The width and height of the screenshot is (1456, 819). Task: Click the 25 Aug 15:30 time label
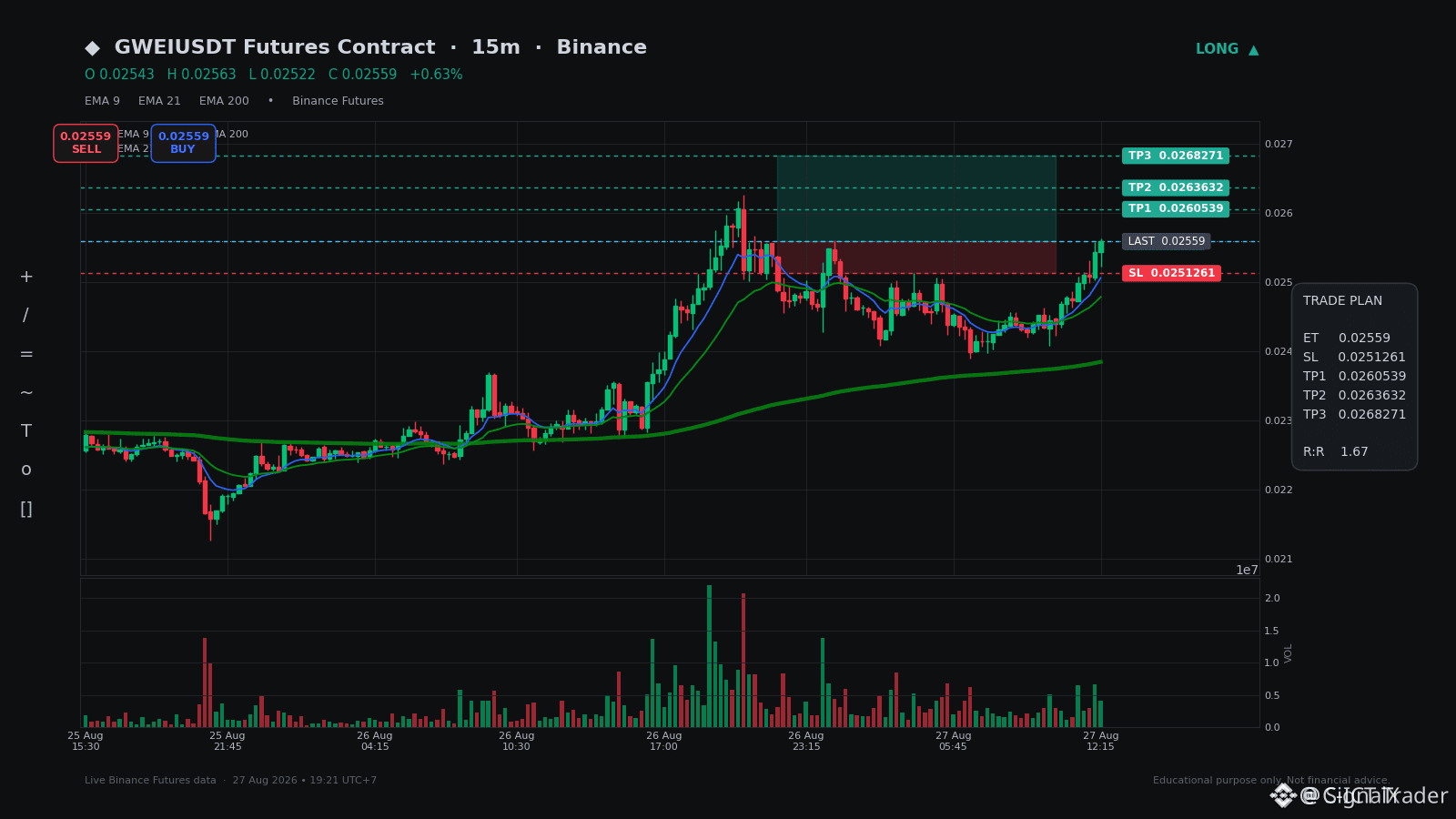coord(86,741)
